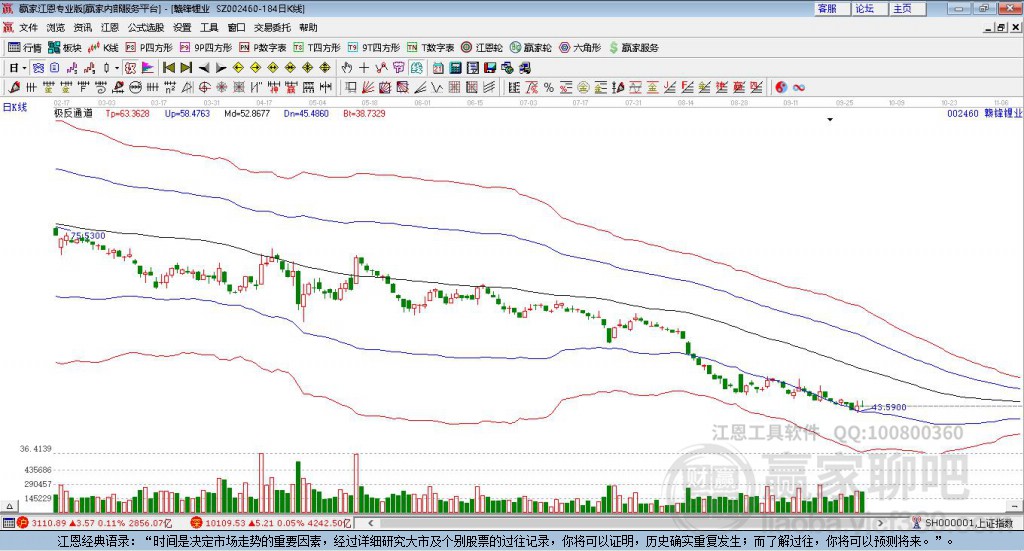Image resolution: width=1024 pixels, height=551 pixels.
Task: Click the save floppy disk icon
Action: pyautogui.click(x=490, y=68)
